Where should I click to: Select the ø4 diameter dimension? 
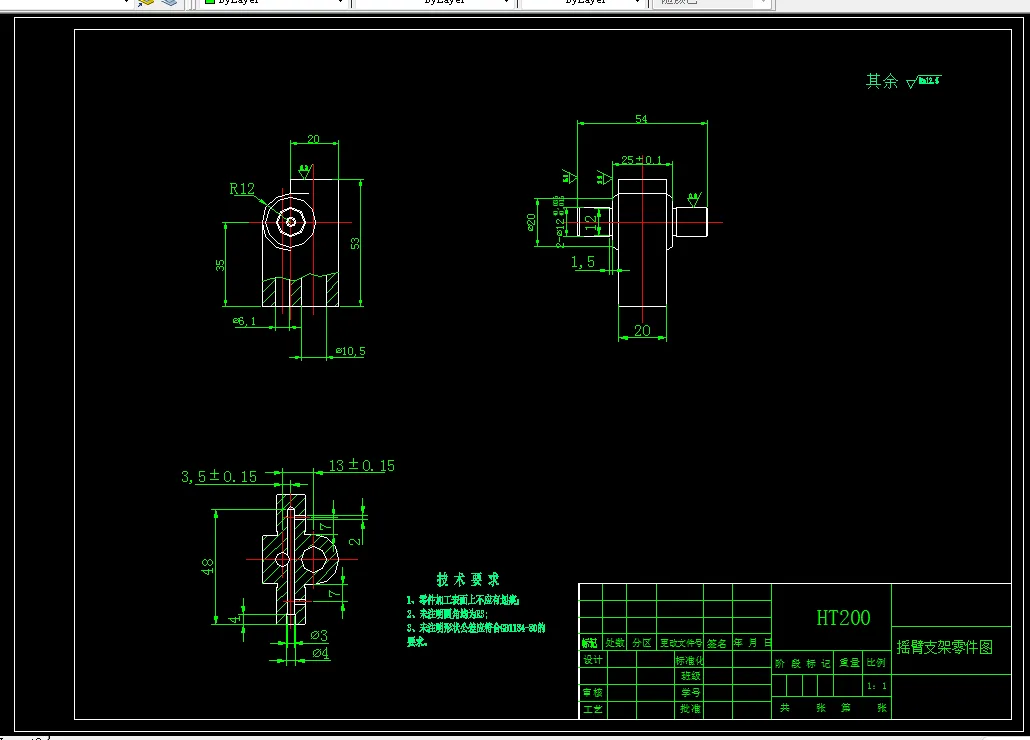[x=320, y=653]
